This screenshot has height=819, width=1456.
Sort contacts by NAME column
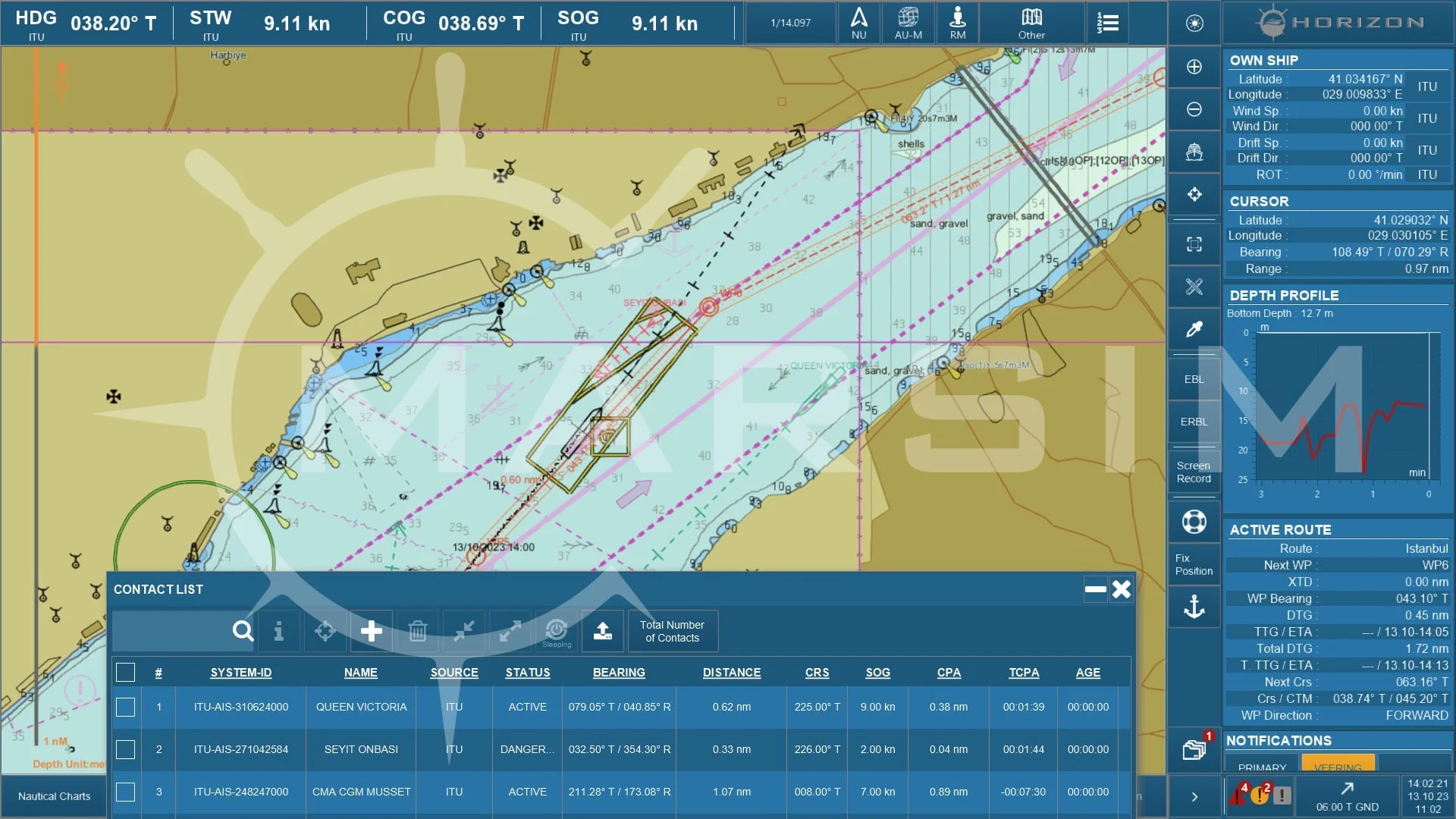pos(360,673)
